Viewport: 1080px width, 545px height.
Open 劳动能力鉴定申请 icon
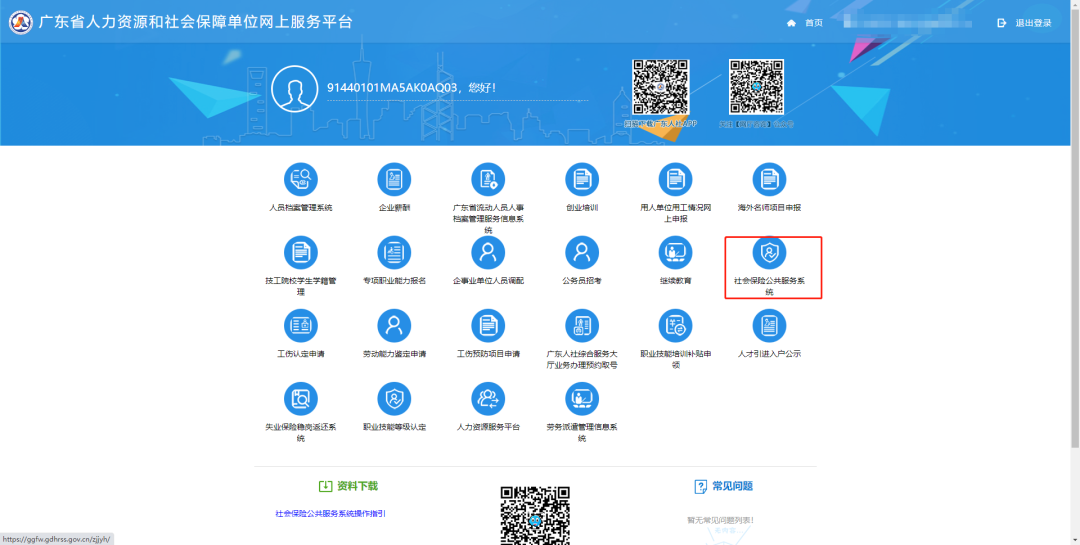[394, 326]
